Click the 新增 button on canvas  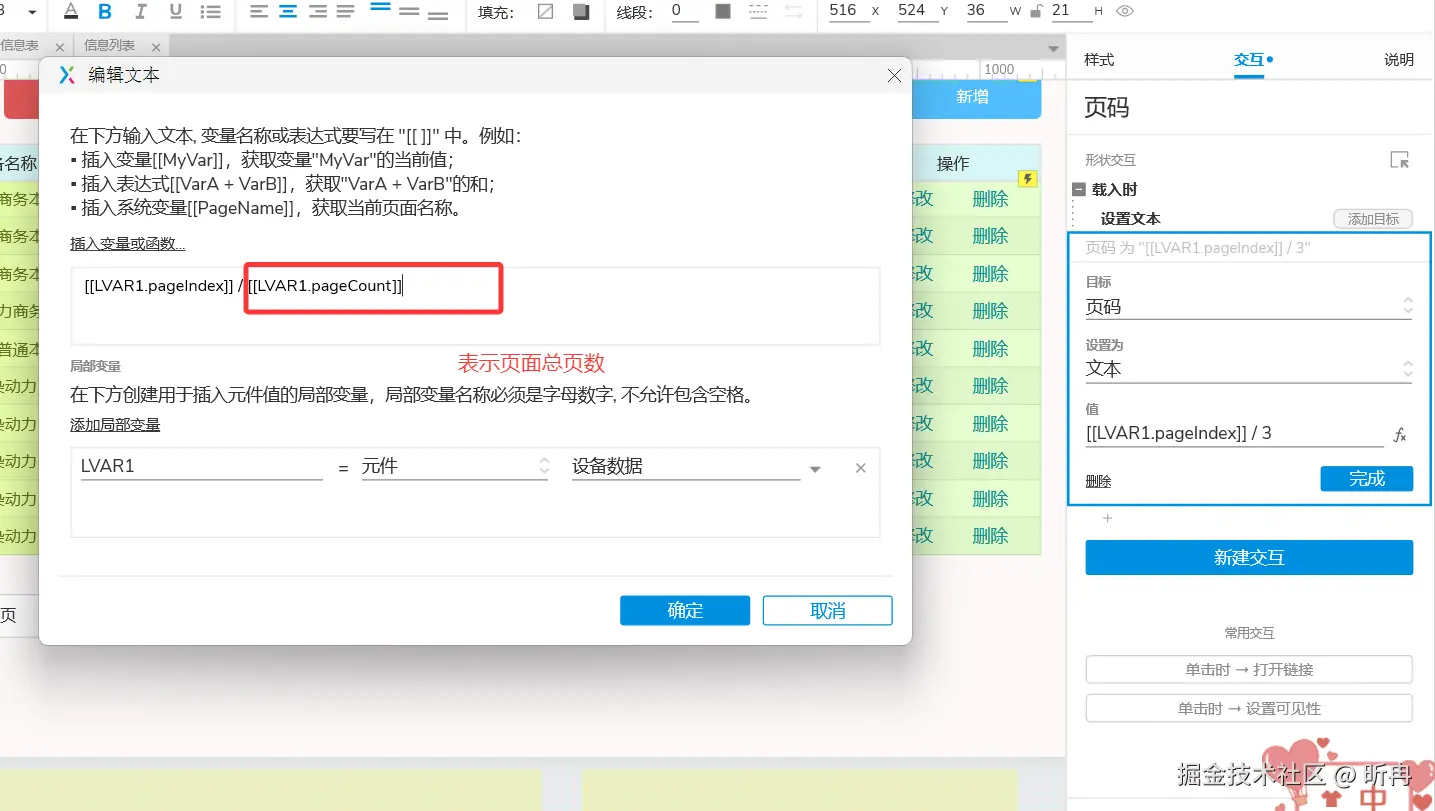coord(973,97)
